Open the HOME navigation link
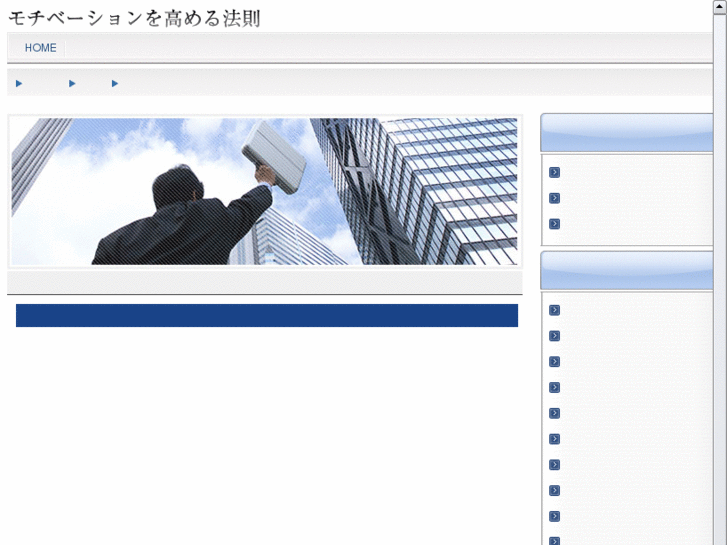The image size is (727, 545). pyautogui.click(x=41, y=48)
